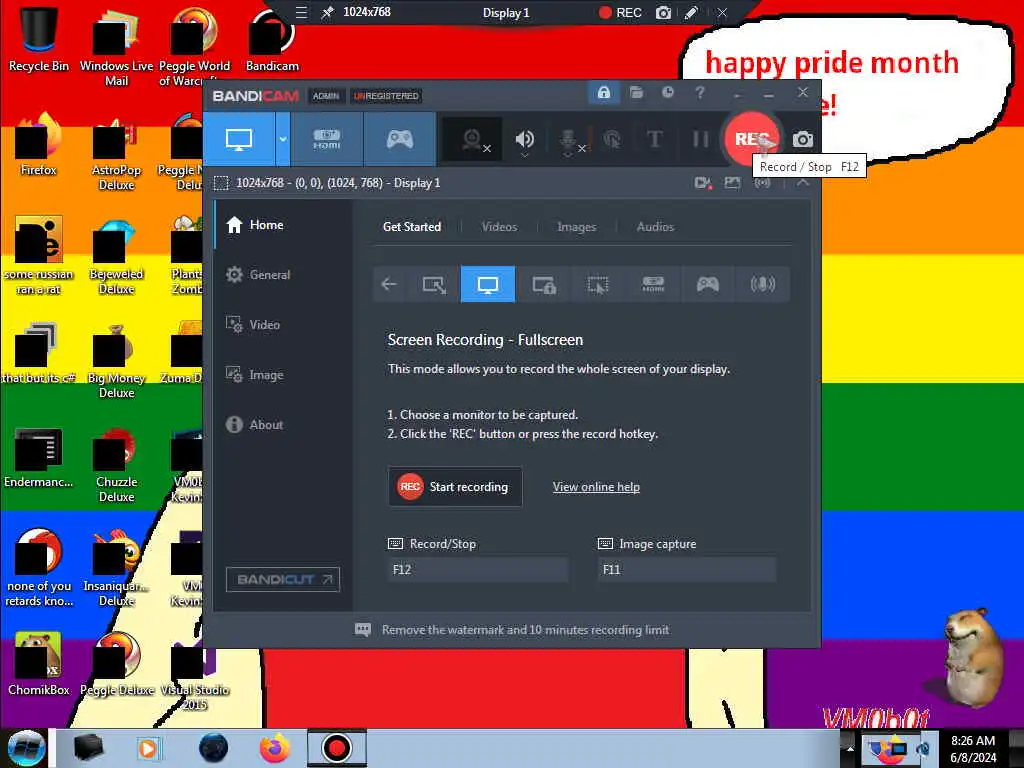Click video record icon in status bar
The image size is (1024, 768).
tap(703, 184)
